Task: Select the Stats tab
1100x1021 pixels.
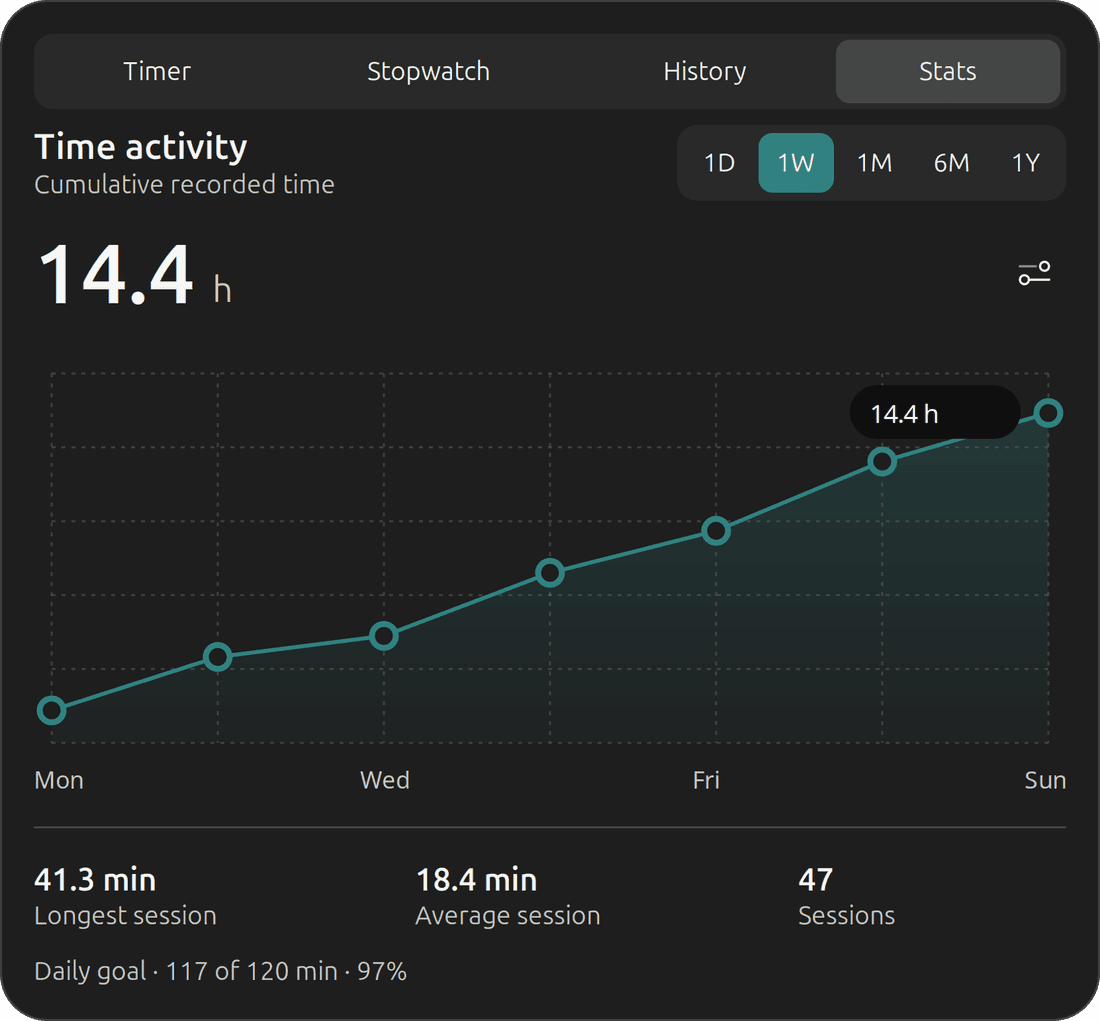Action: tap(947, 71)
